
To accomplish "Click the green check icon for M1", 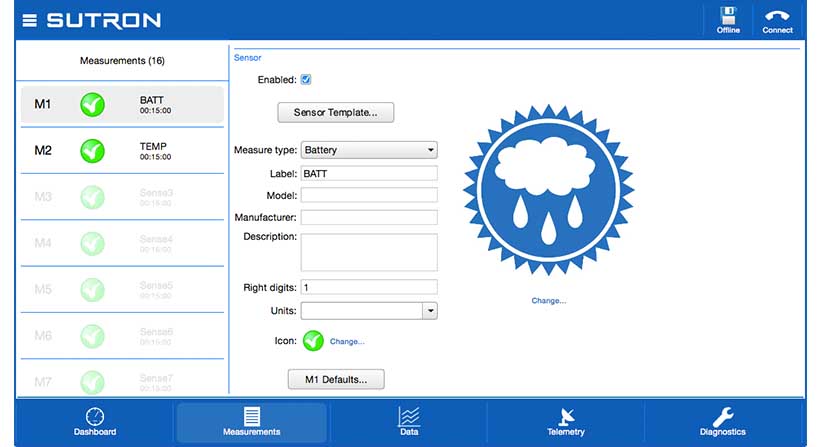I will (93, 105).
